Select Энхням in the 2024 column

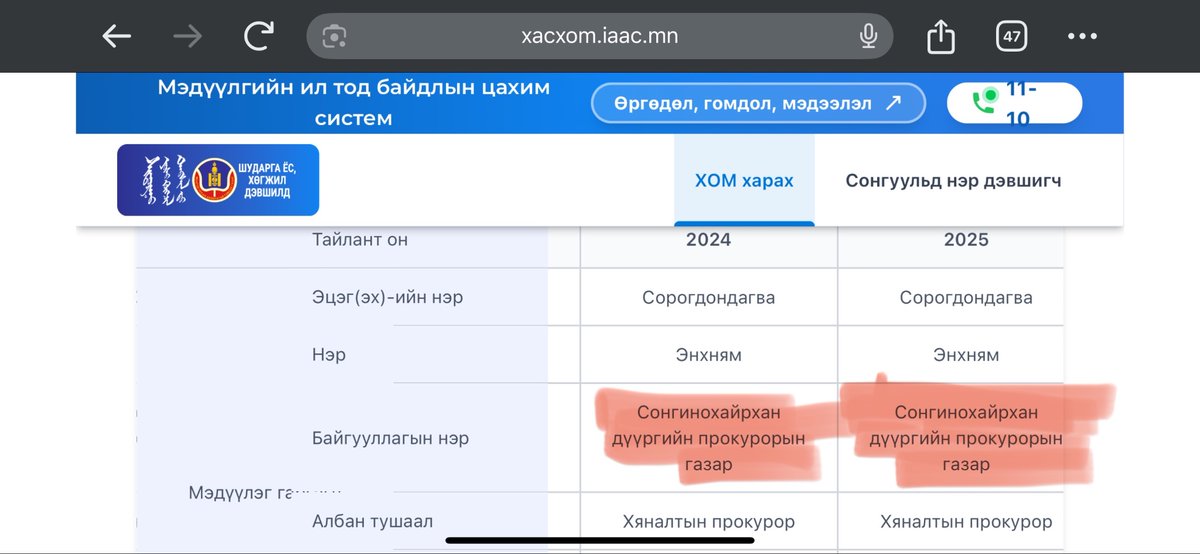pos(708,355)
